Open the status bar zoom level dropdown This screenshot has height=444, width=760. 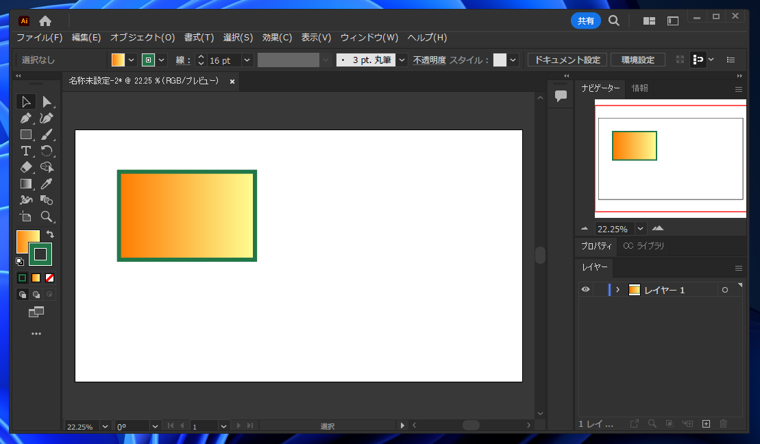tap(105, 427)
